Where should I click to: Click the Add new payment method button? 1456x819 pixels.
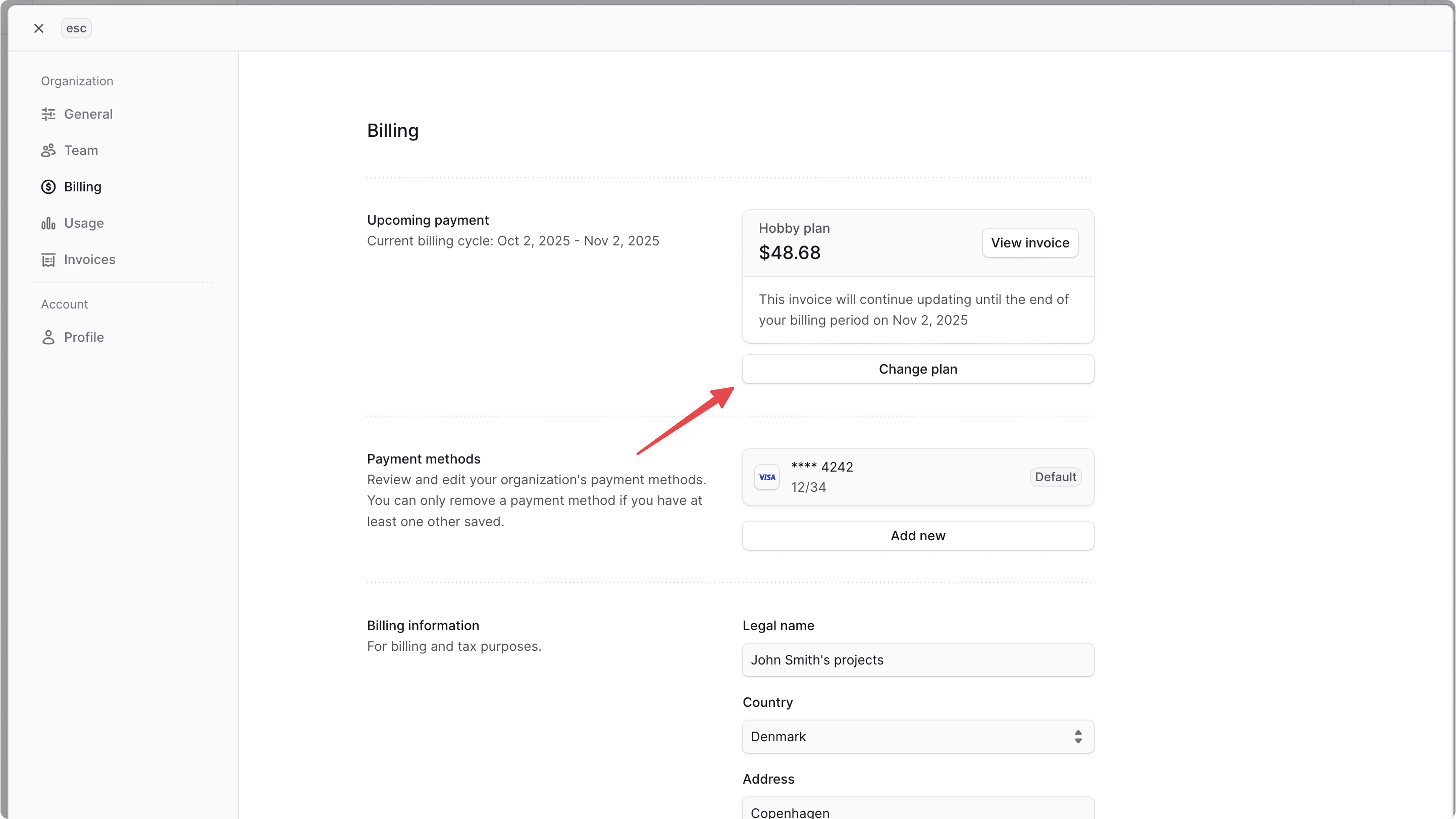coord(917,535)
